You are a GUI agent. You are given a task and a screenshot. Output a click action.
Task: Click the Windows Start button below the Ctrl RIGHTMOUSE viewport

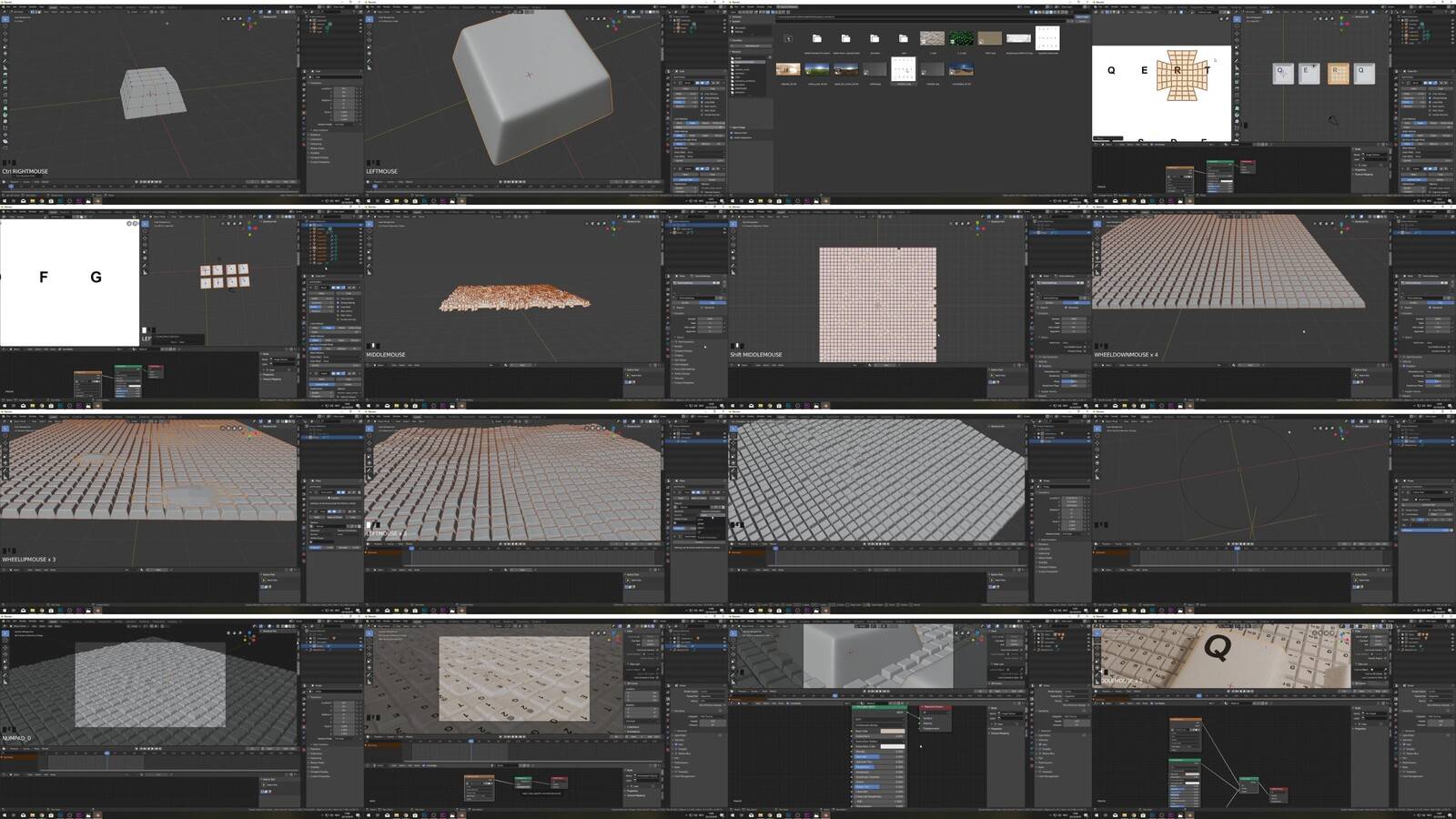coord(4,201)
